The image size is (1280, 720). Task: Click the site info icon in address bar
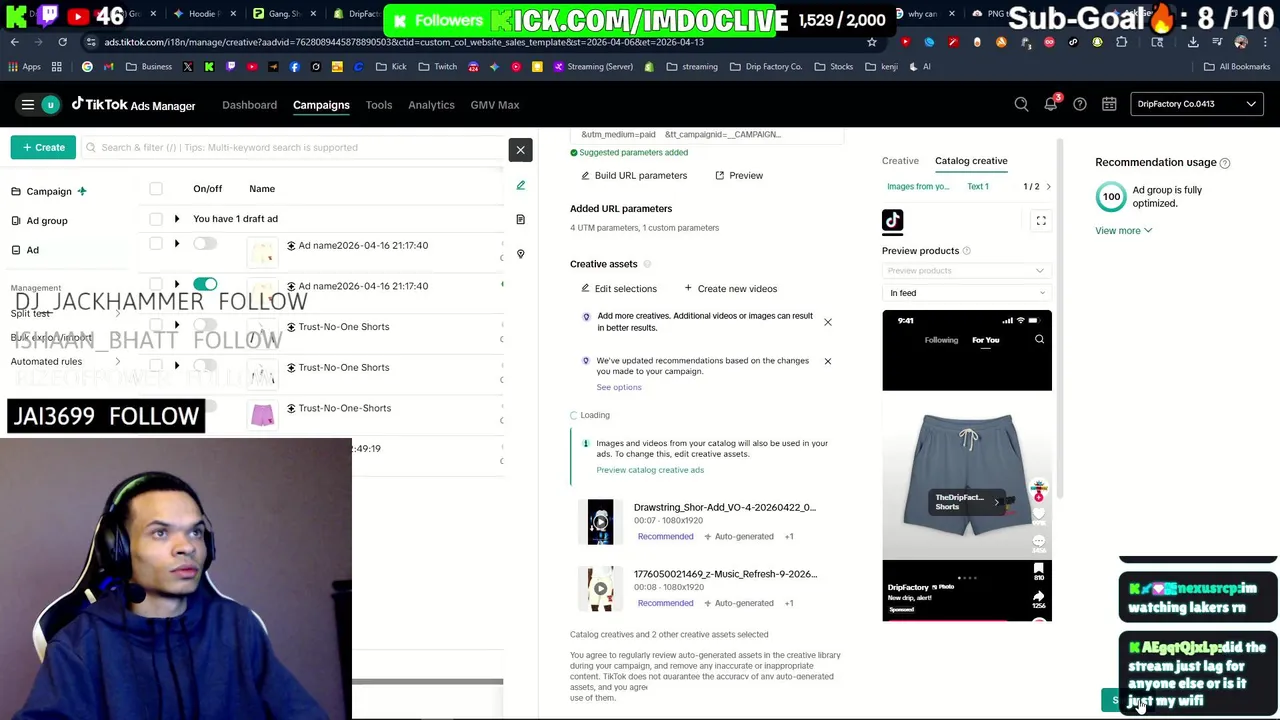(x=91, y=42)
